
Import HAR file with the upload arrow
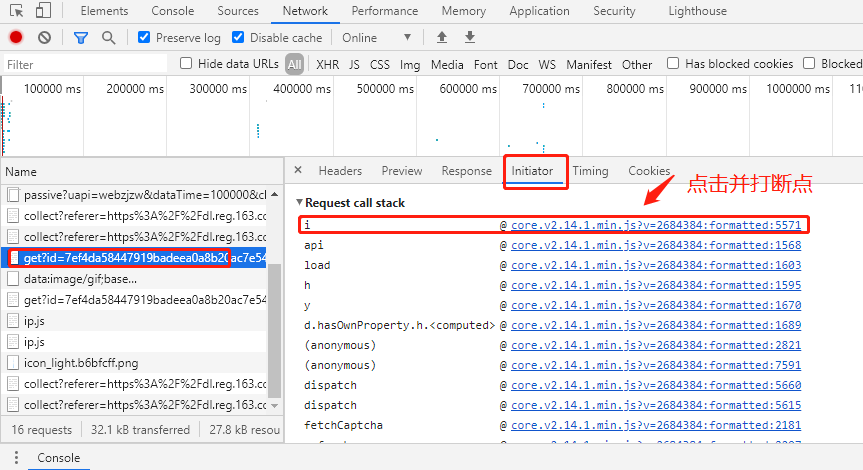click(441, 37)
